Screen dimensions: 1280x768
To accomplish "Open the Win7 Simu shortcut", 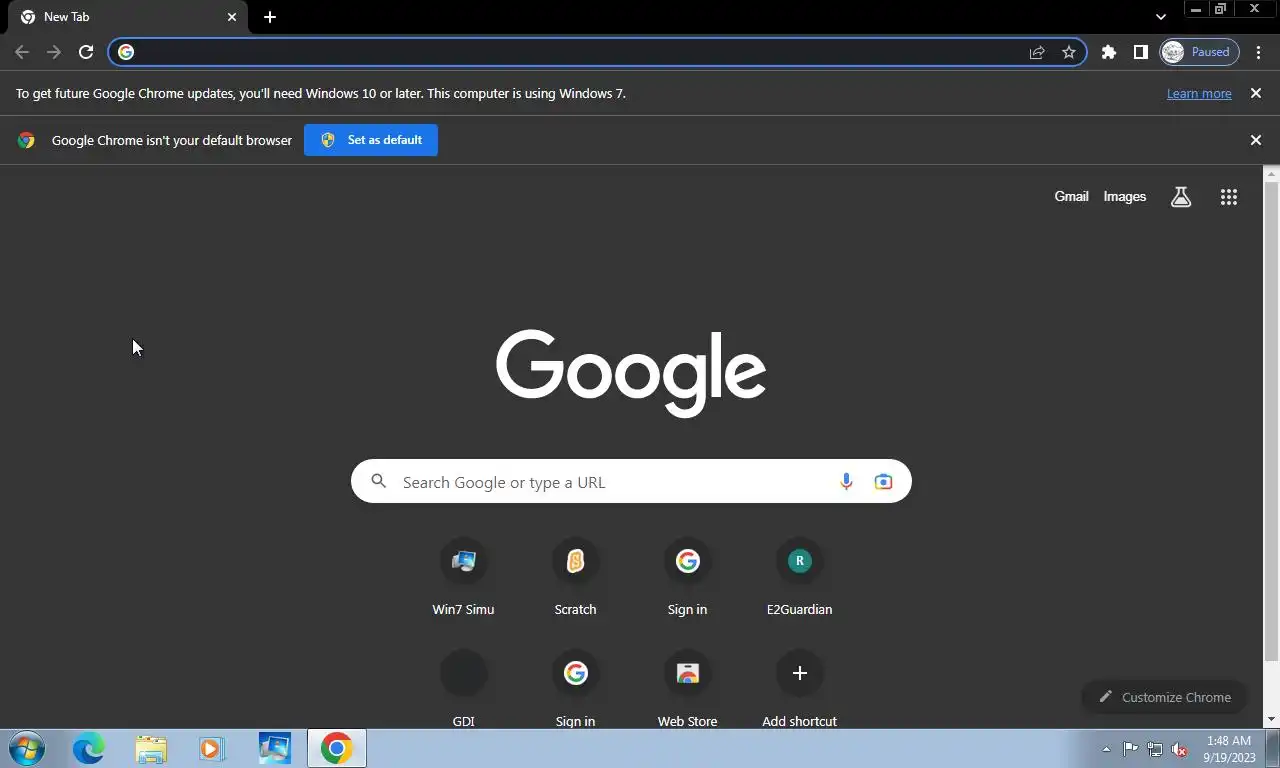I will point(463,577).
